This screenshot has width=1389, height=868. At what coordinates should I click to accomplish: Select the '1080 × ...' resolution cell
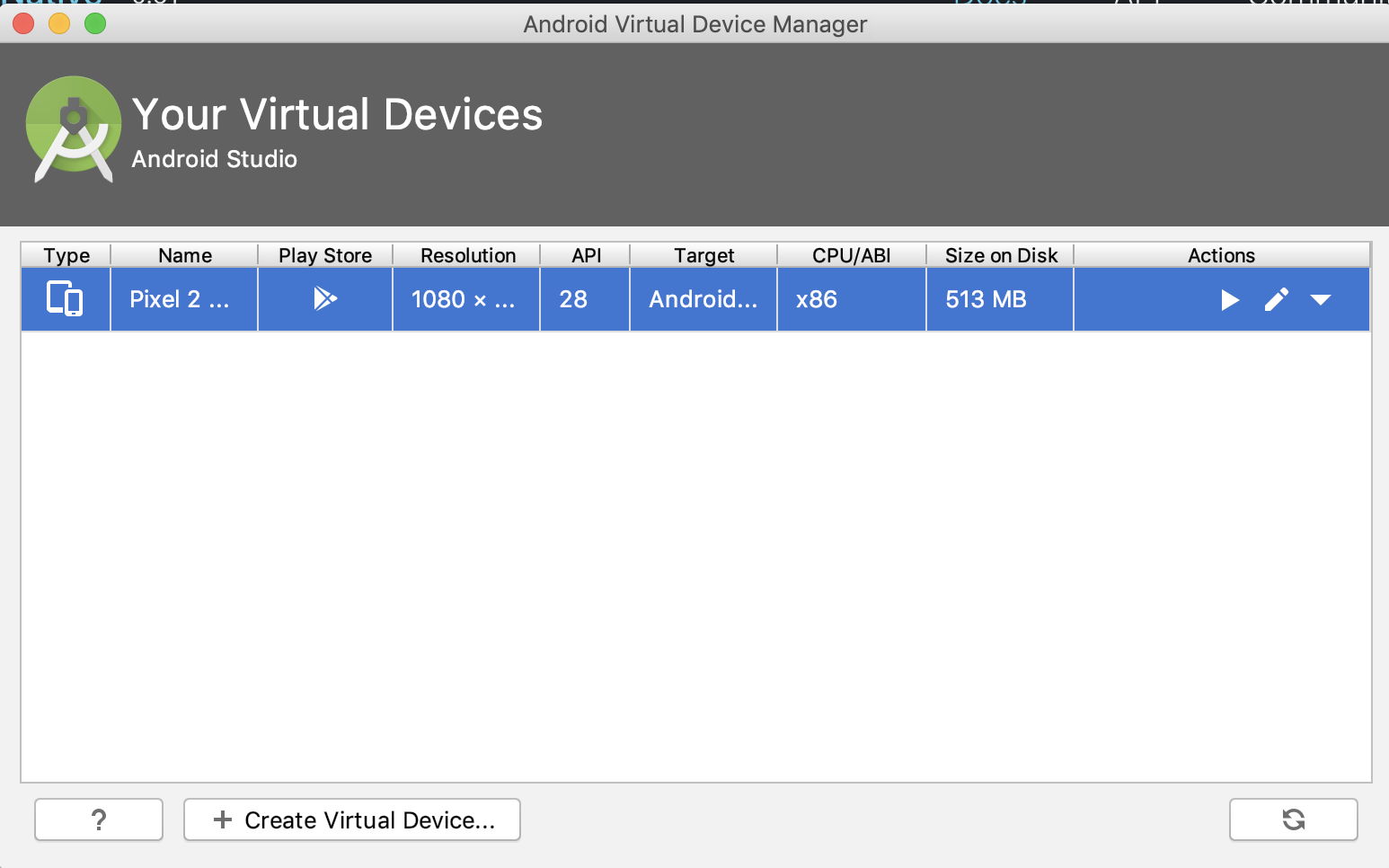466,299
